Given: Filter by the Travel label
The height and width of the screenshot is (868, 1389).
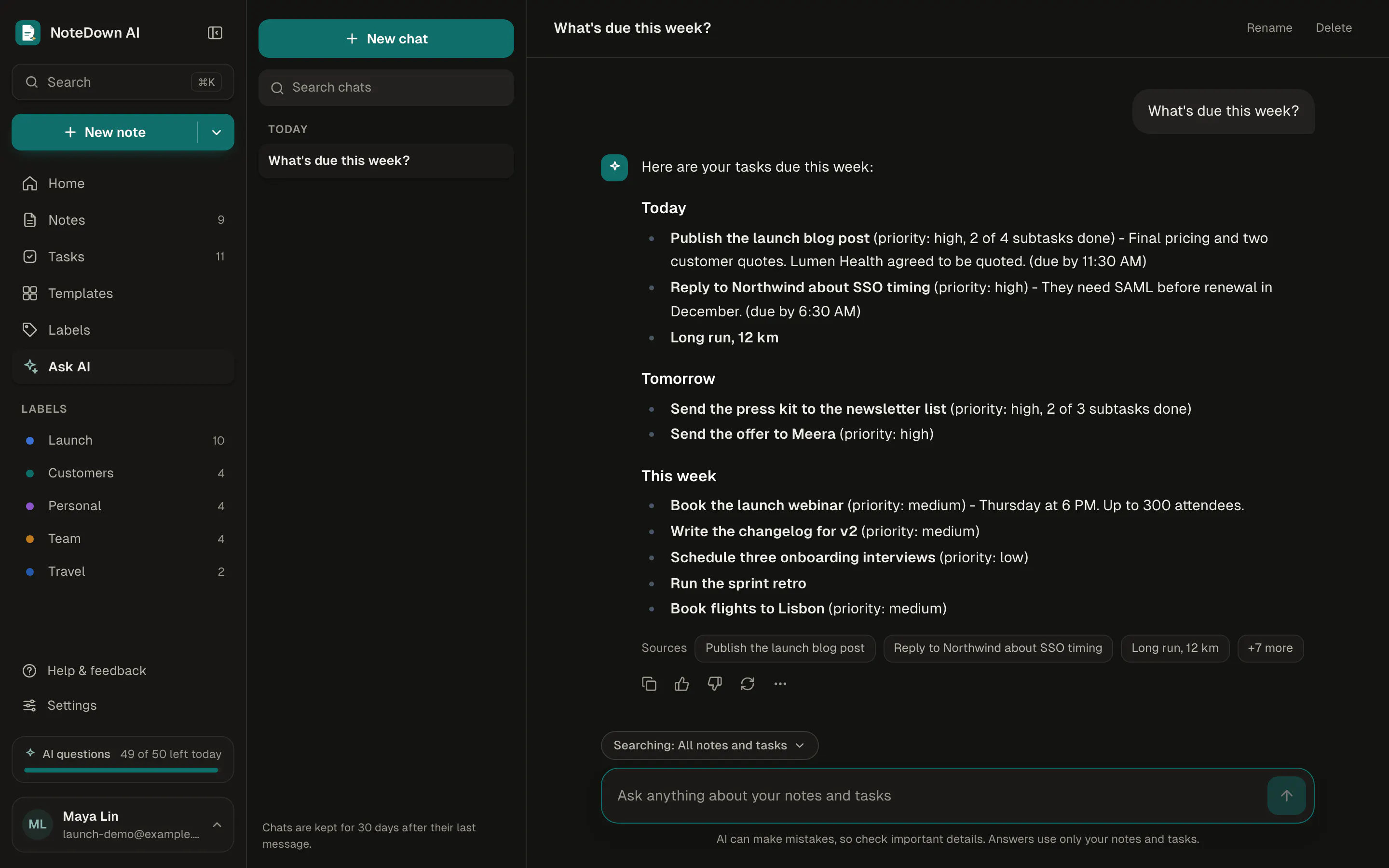Looking at the screenshot, I should [123, 571].
